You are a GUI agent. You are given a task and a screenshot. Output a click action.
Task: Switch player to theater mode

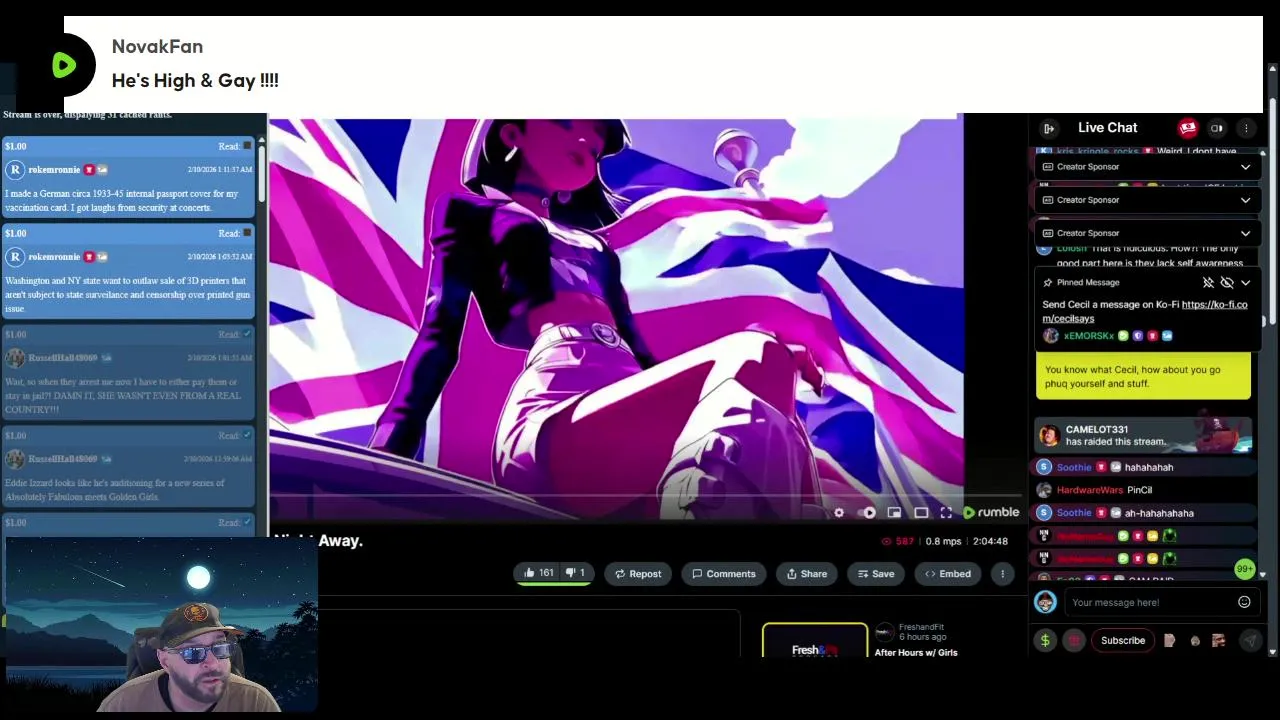[921, 513]
